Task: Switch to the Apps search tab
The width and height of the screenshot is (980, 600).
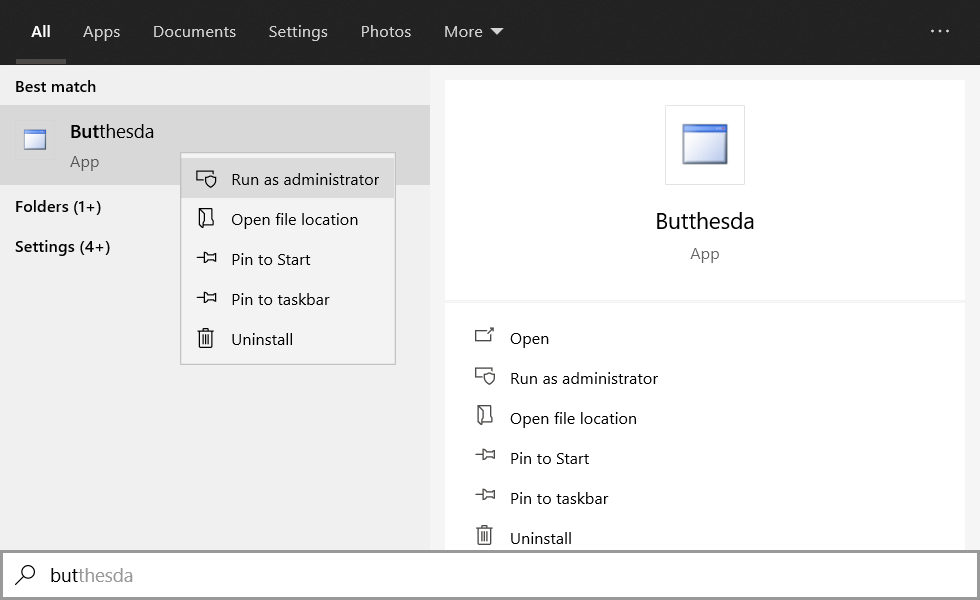Action: [x=101, y=31]
